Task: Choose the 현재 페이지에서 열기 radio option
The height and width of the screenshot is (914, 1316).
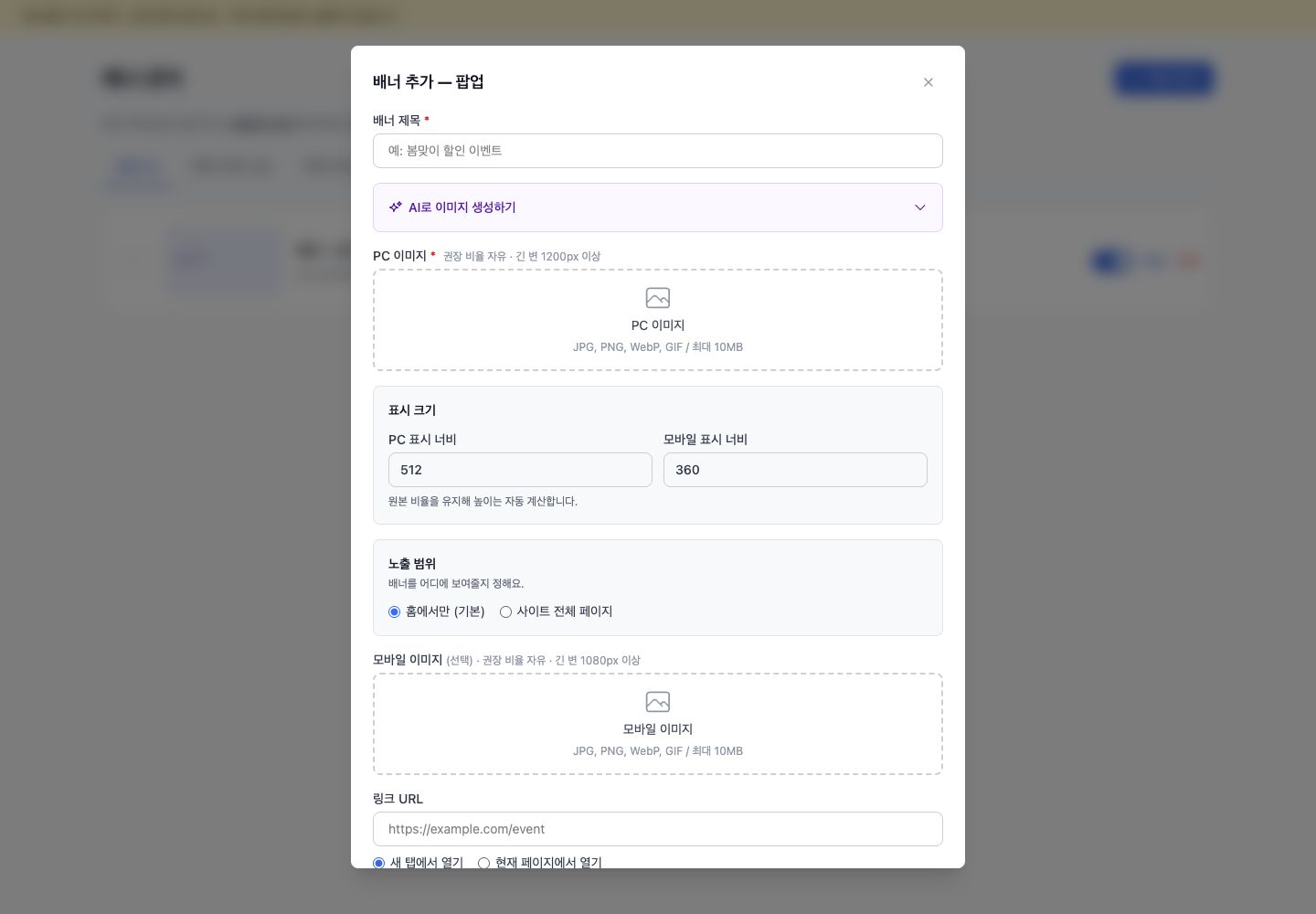Action: pos(484,863)
